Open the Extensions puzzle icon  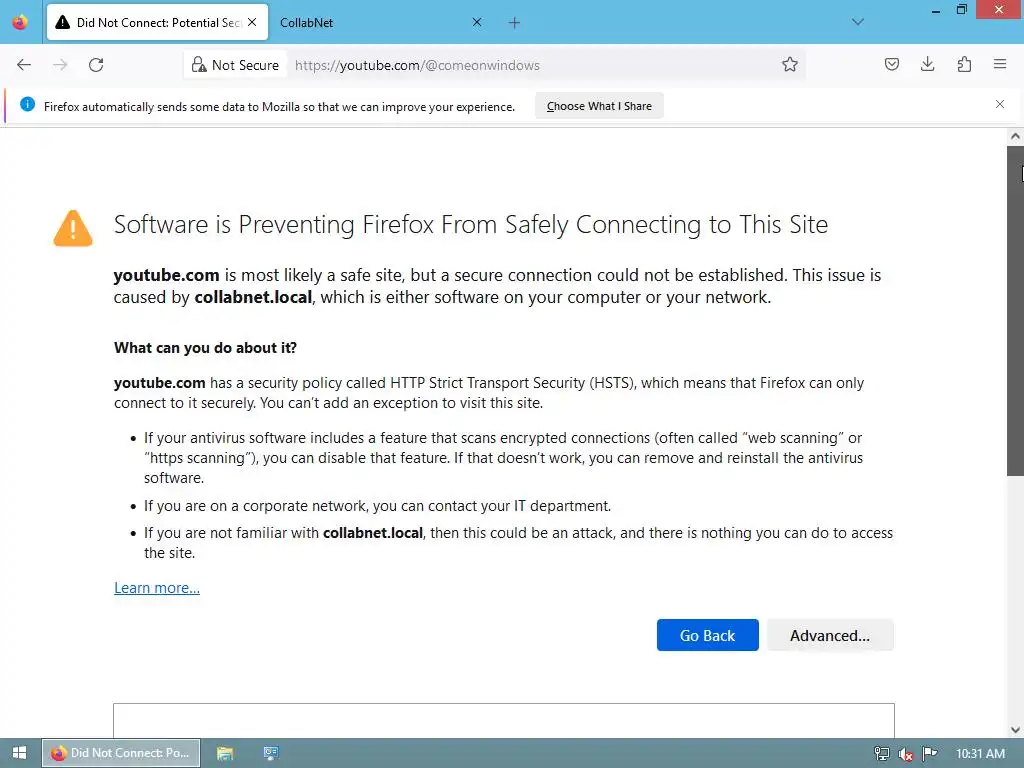pyautogui.click(x=964, y=64)
